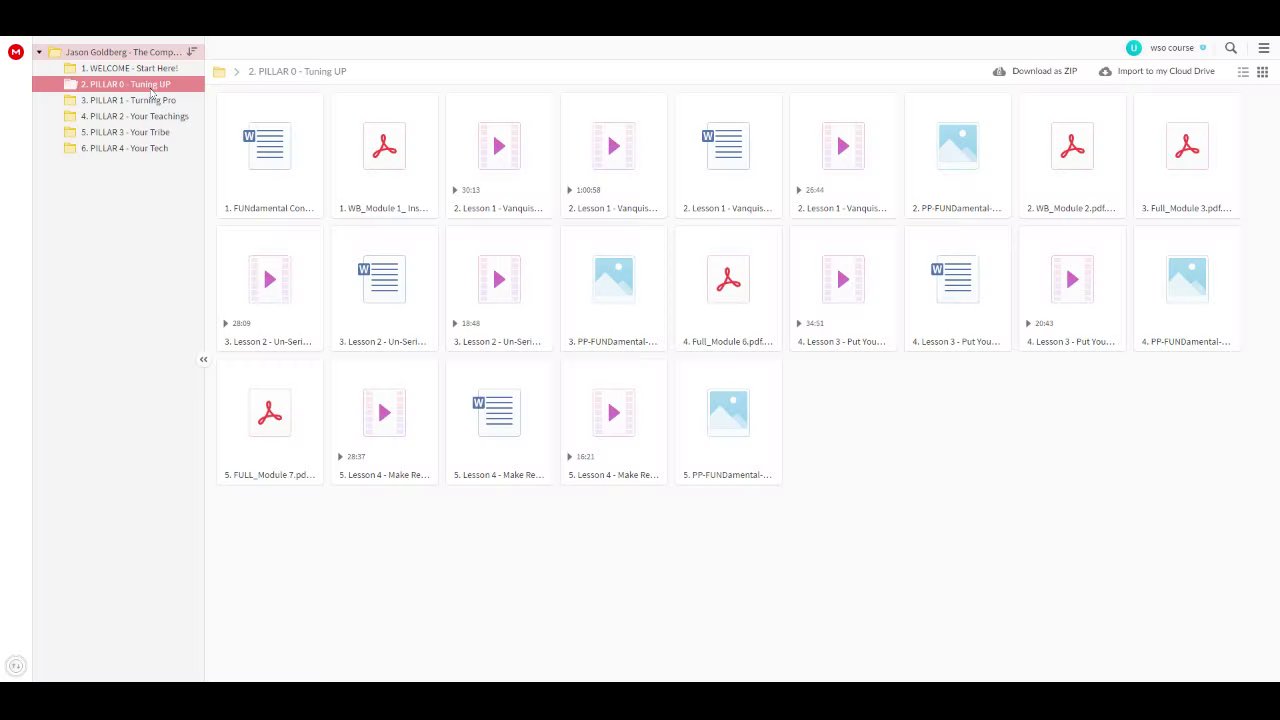Open the 'wso course' user account avatar
This screenshot has width=1280, height=720.
click(x=1133, y=48)
